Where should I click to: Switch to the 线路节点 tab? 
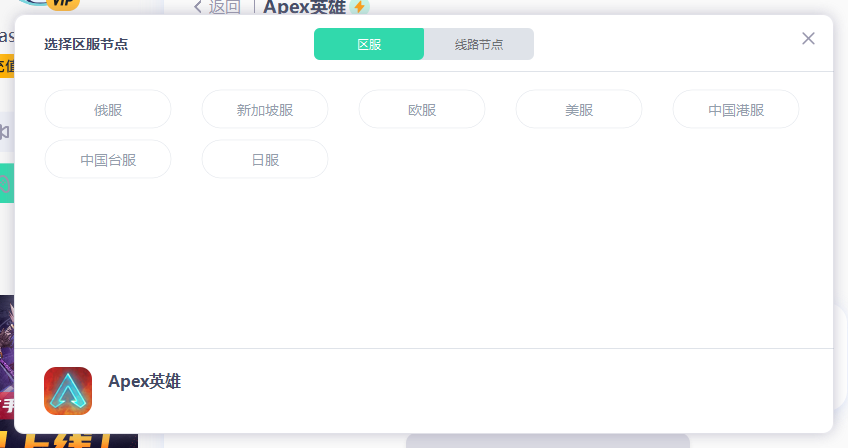[x=479, y=44]
